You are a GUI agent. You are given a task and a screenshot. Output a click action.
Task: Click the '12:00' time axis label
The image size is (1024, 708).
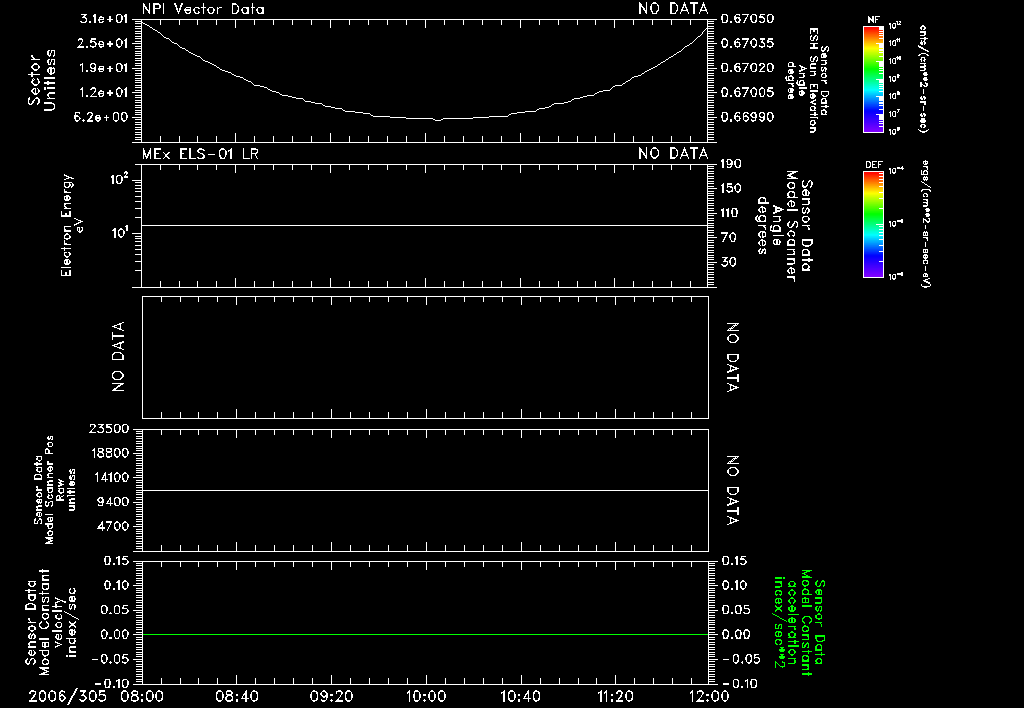(709, 696)
